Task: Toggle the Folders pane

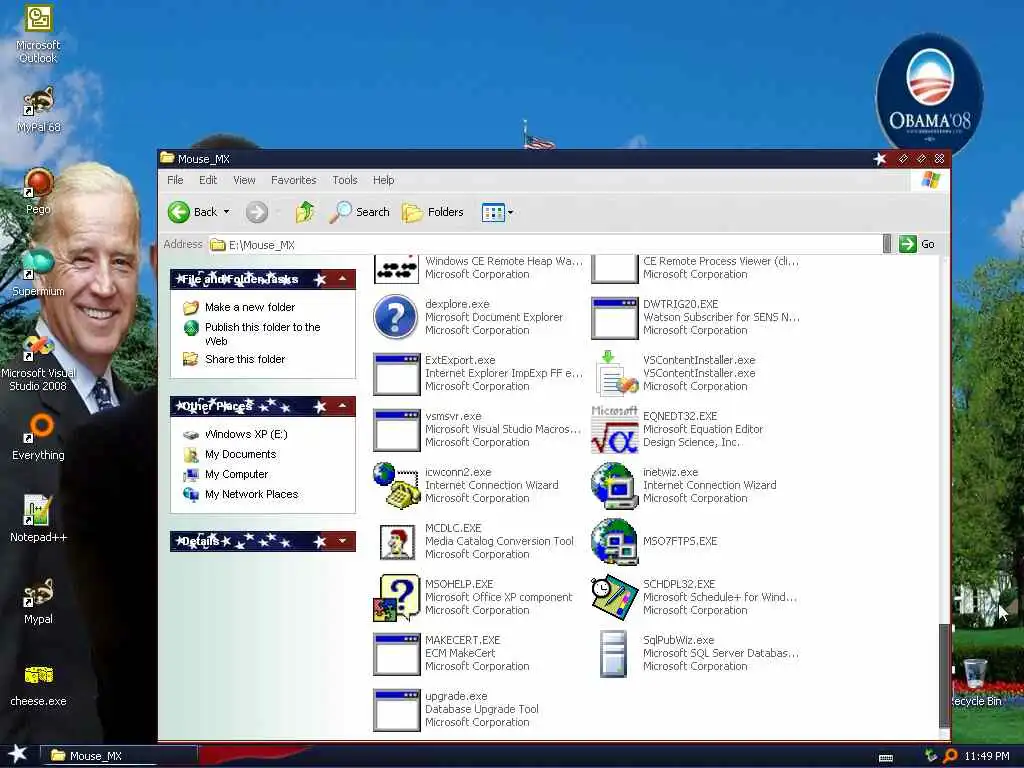Action: (x=432, y=212)
